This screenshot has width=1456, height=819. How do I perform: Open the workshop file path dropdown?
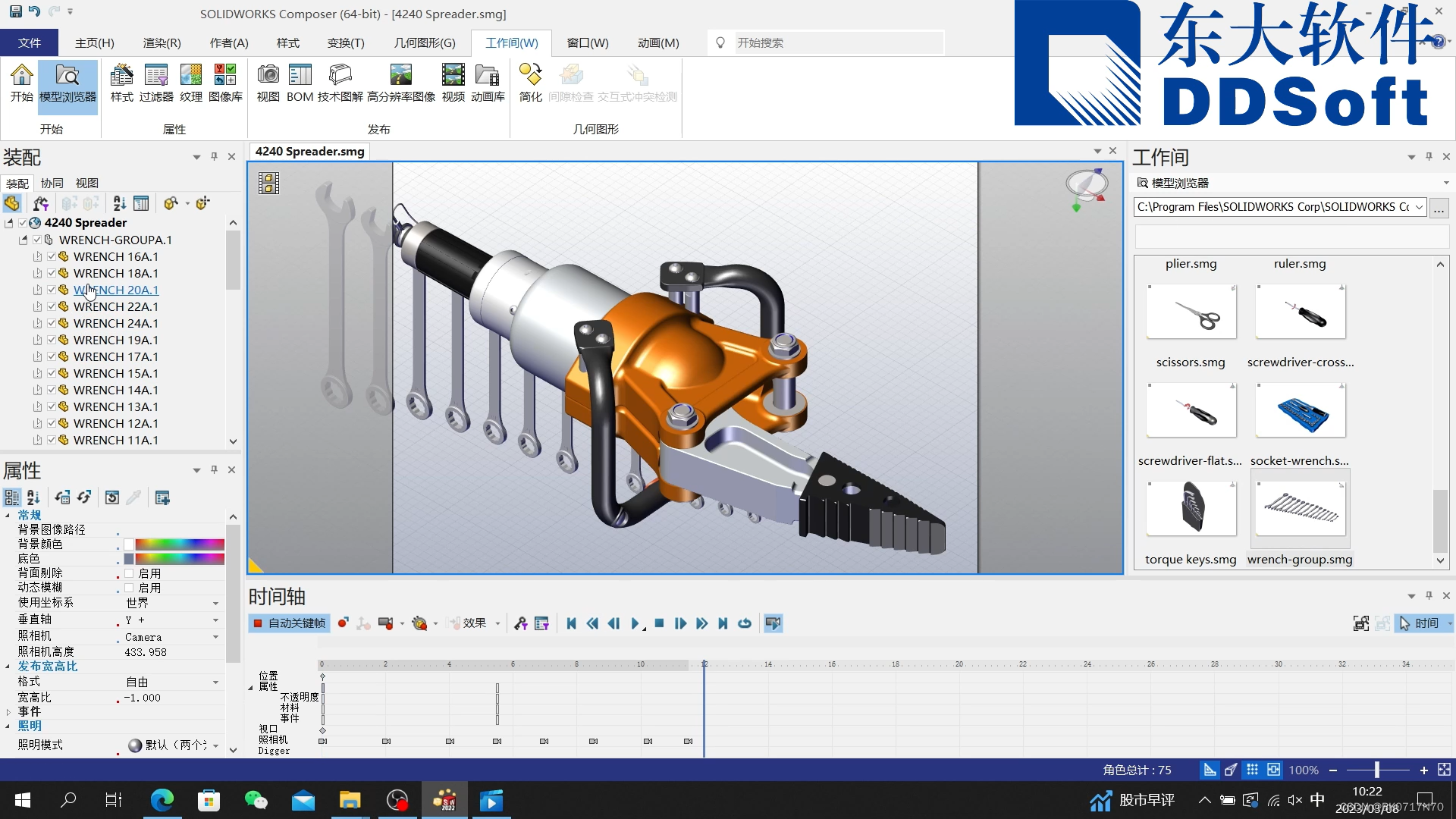(x=1419, y=207)
